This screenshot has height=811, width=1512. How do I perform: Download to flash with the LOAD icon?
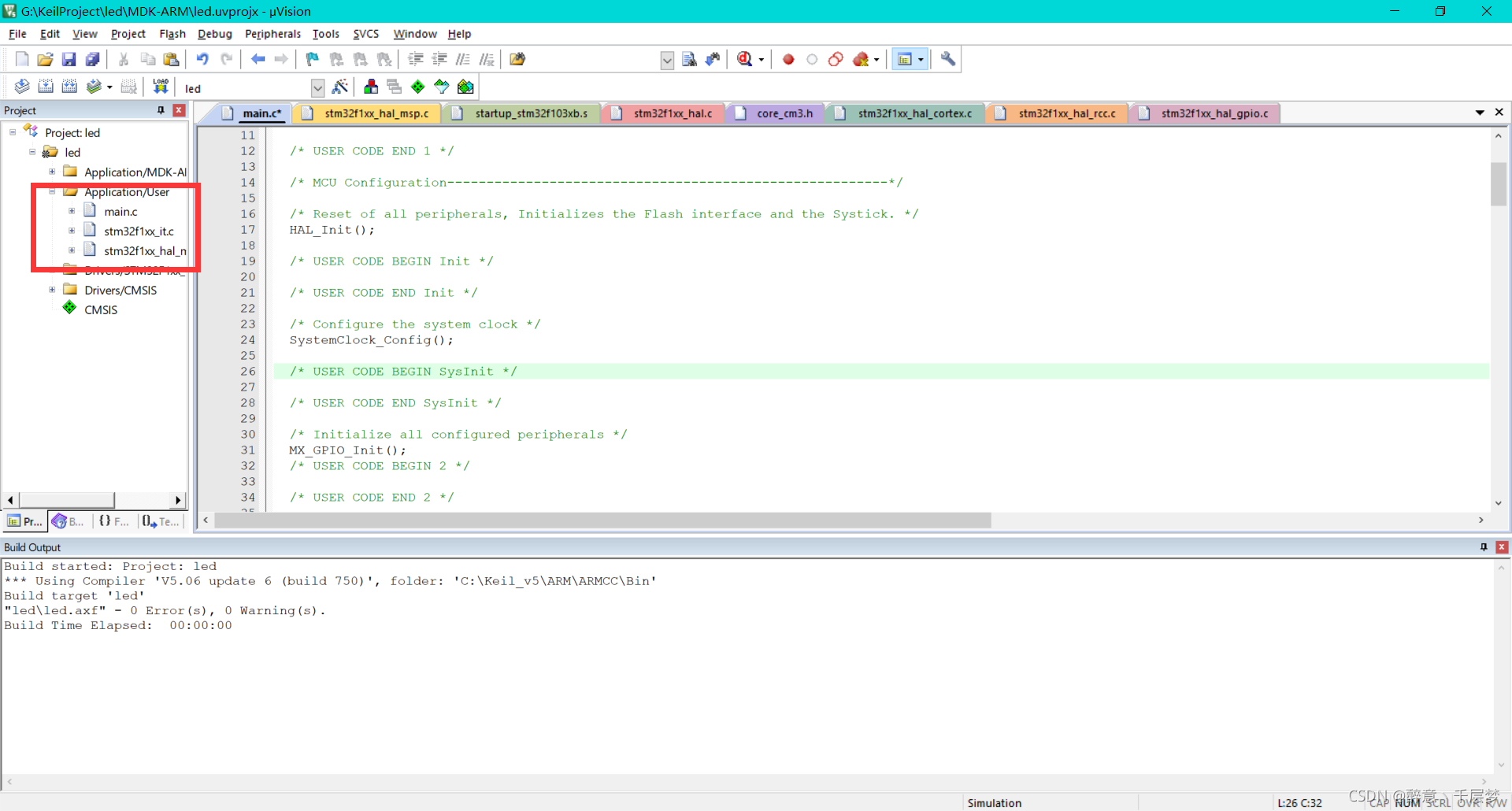[161, 87]
